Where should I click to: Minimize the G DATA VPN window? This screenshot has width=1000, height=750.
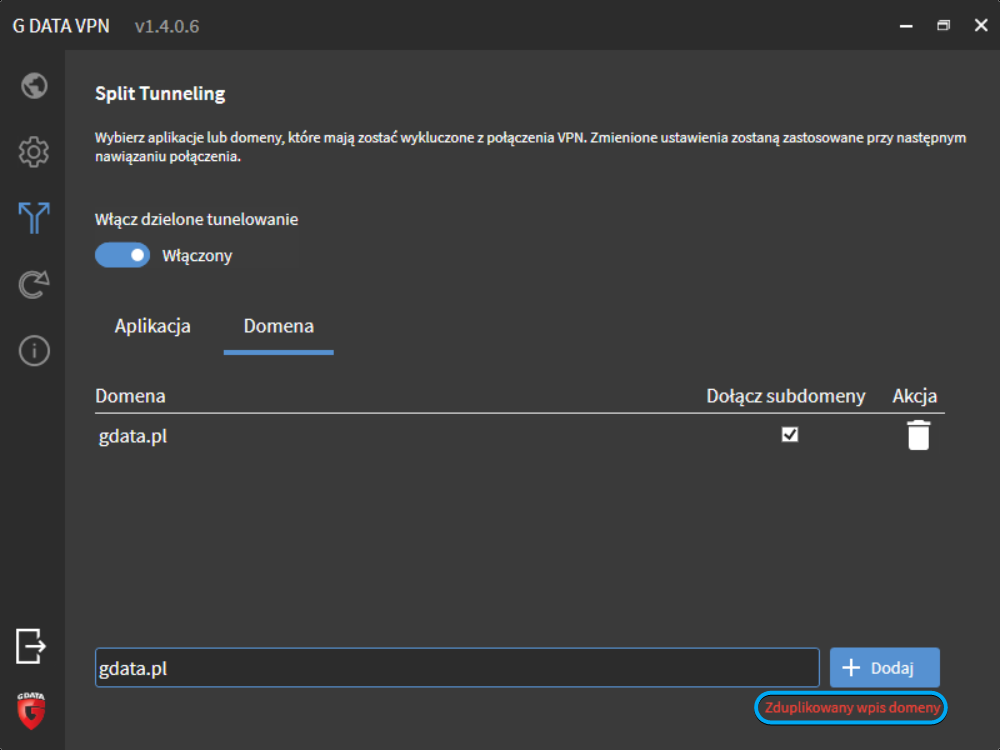tap(906, 26)
